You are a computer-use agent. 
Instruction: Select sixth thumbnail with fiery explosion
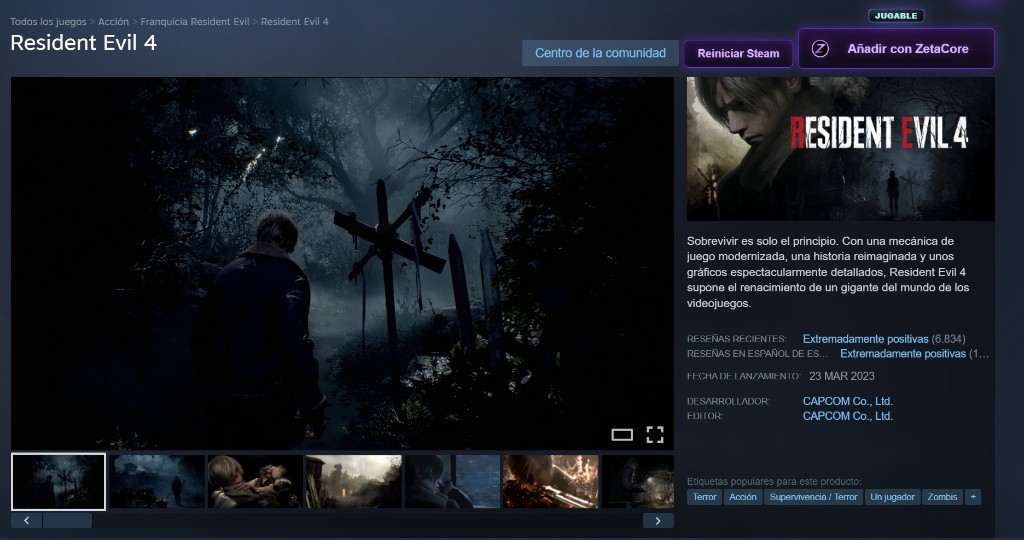551,482
